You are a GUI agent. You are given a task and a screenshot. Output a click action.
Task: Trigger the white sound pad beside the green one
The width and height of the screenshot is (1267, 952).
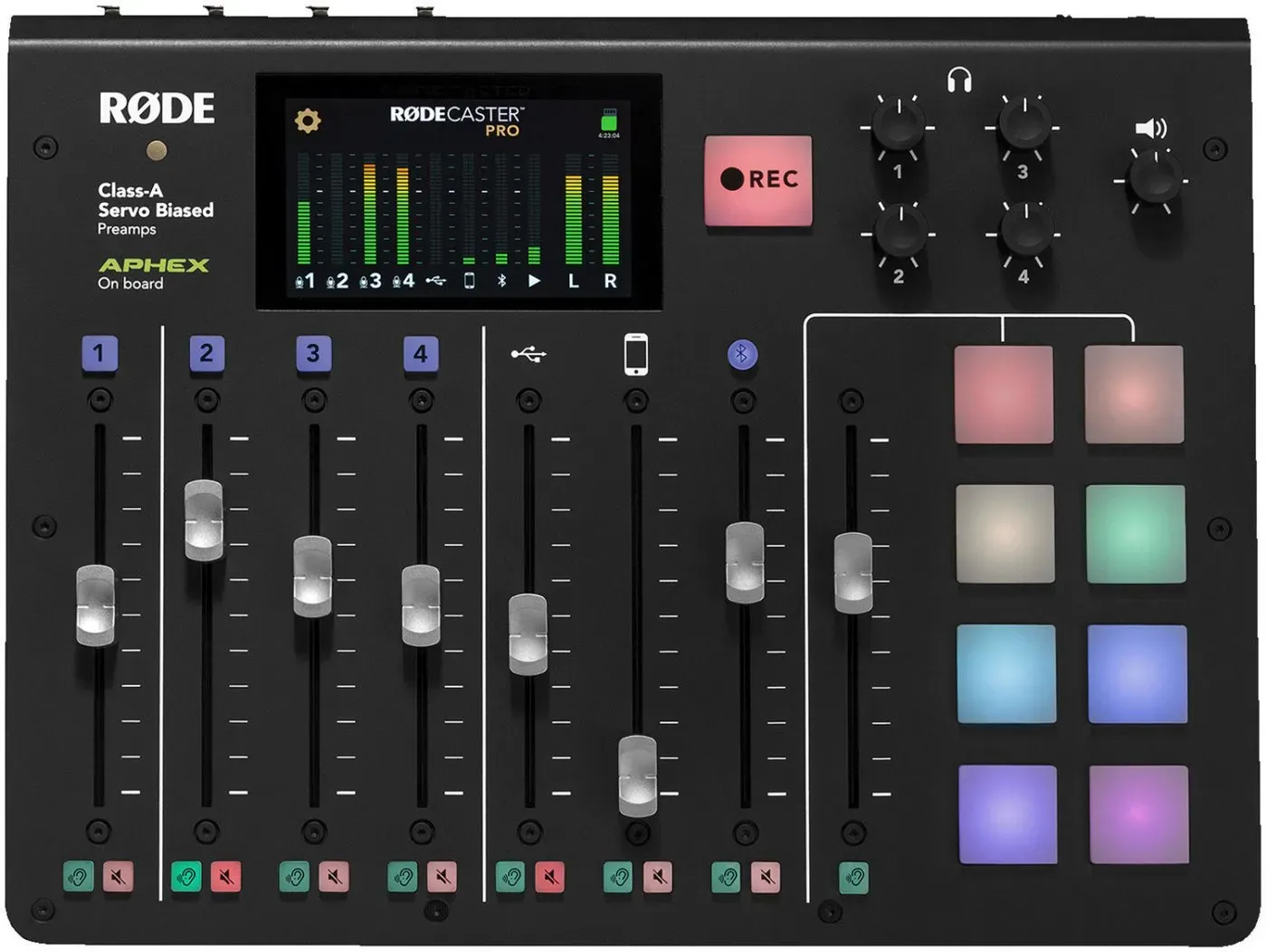tap(1005, 534)
